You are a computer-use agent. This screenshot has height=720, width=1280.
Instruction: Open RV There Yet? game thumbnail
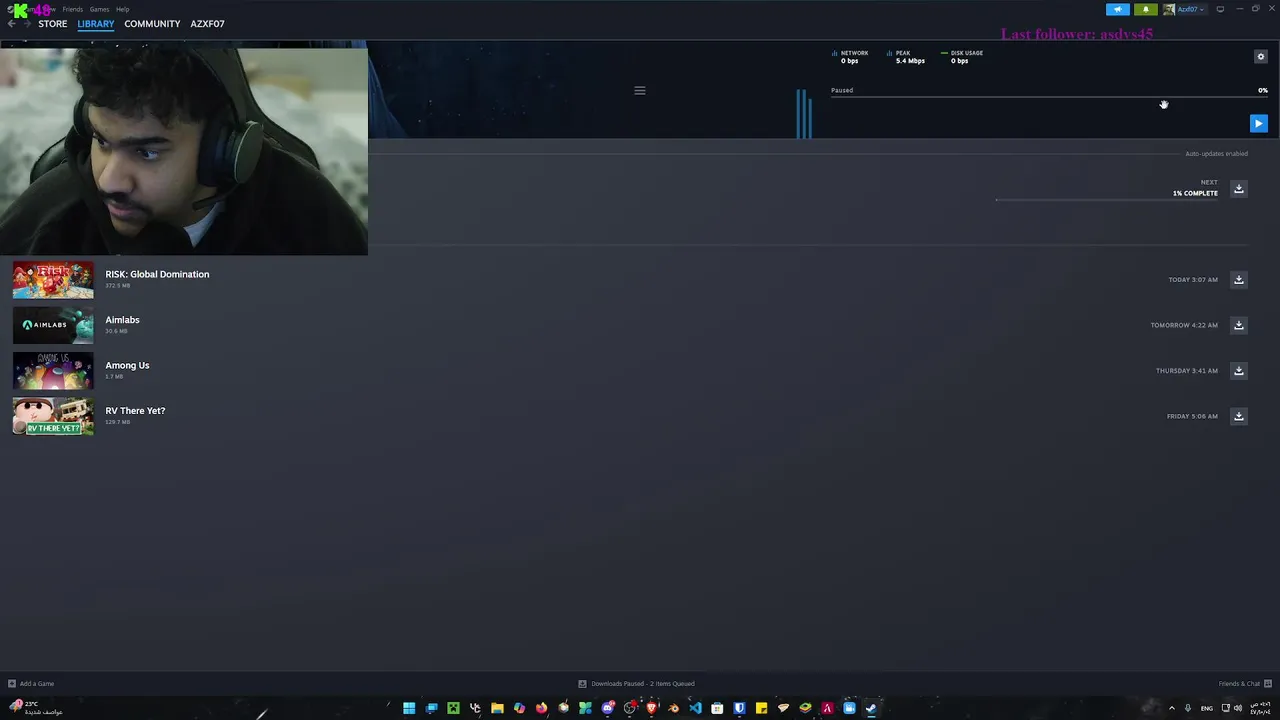coord(53,416)
